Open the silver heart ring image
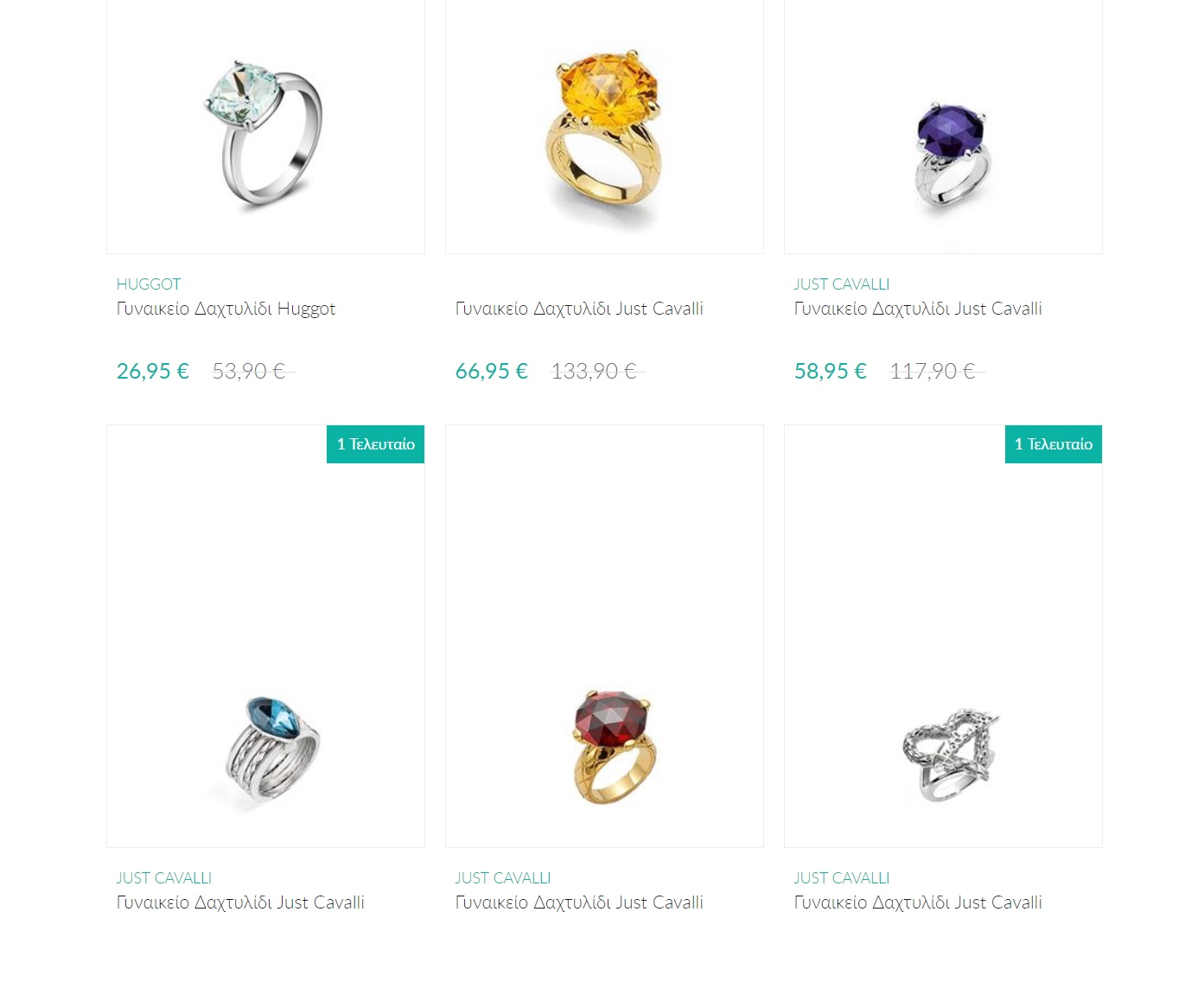The height and width of the screenshot is (982, 1204). pos(943,636)
